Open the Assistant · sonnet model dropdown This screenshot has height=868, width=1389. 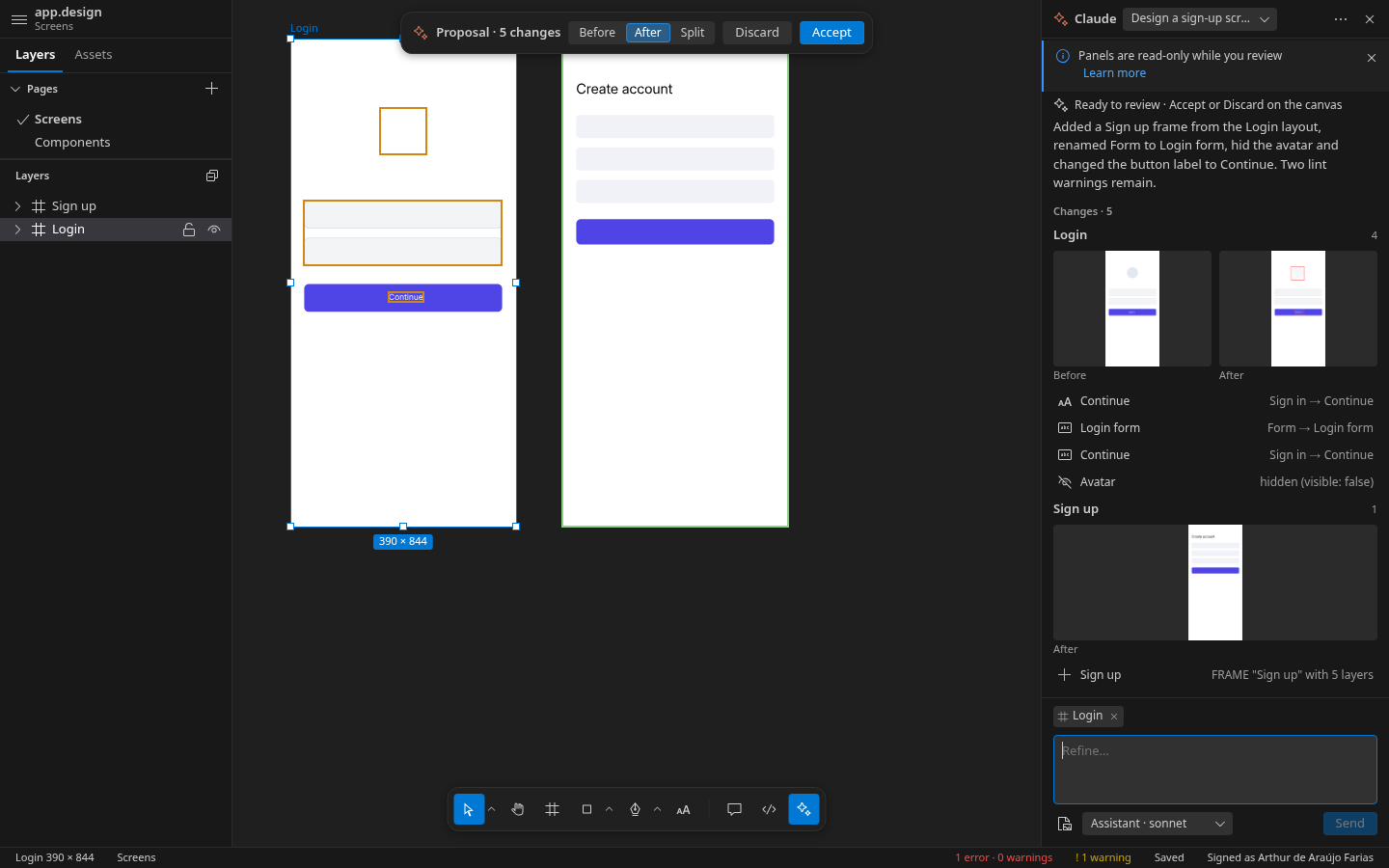(x=1157, y=824)
